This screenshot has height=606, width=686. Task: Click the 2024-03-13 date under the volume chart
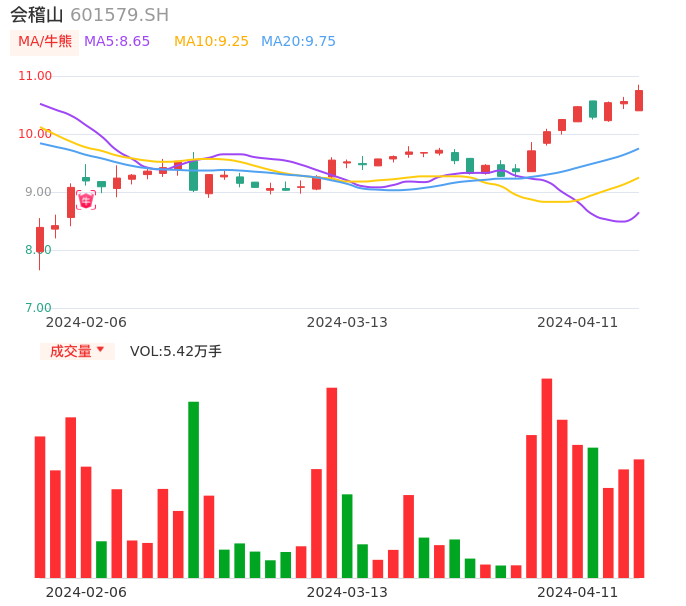[347, 592]
